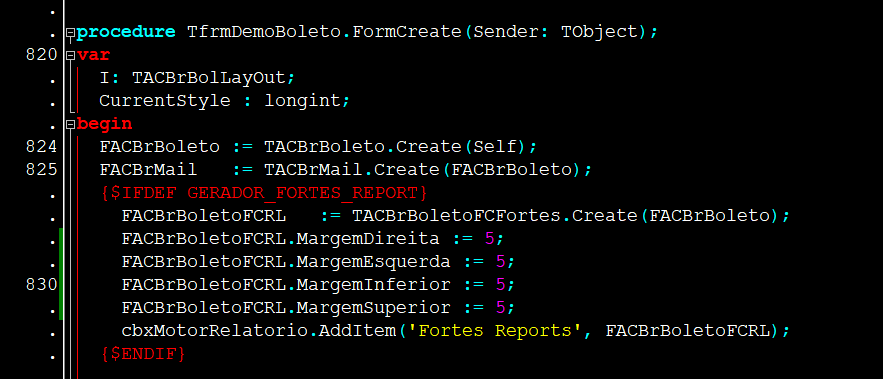Click gutter line number 830
883x379 pixels.
pos(42,284)
